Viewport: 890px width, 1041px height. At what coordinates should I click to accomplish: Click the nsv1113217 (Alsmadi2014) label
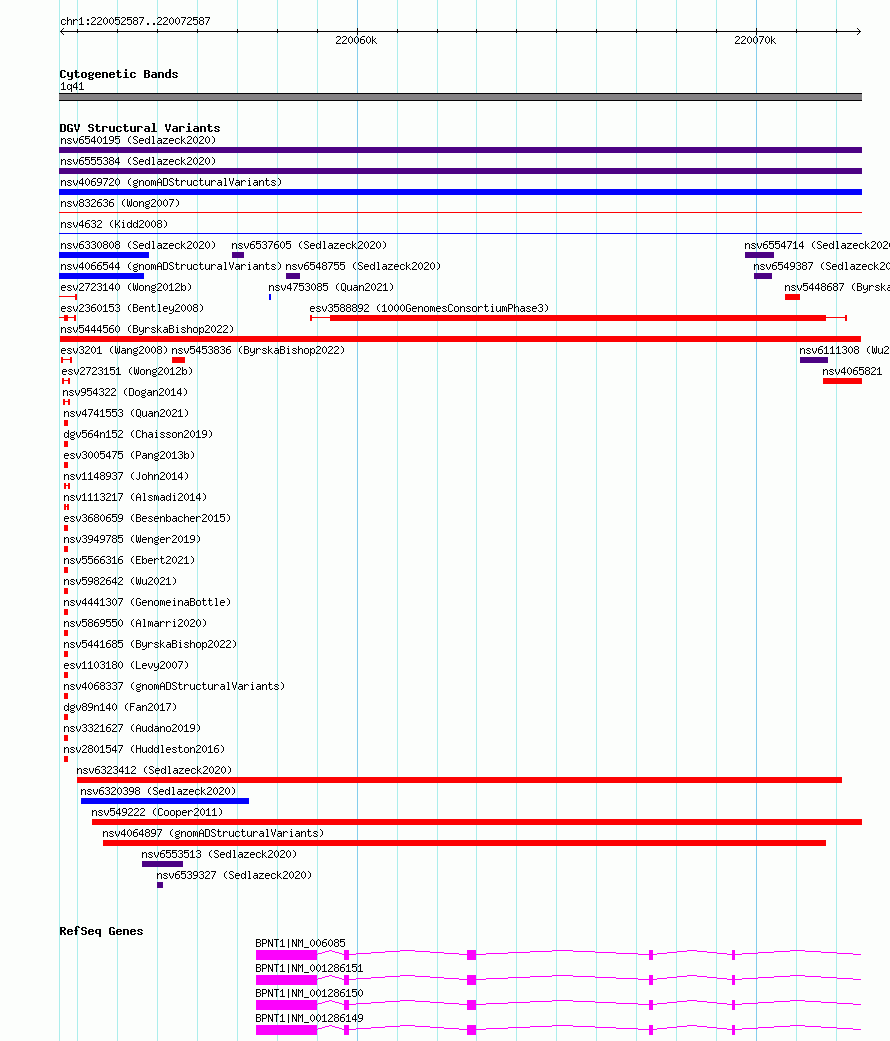pyautogui.click(x=135, y=497)
